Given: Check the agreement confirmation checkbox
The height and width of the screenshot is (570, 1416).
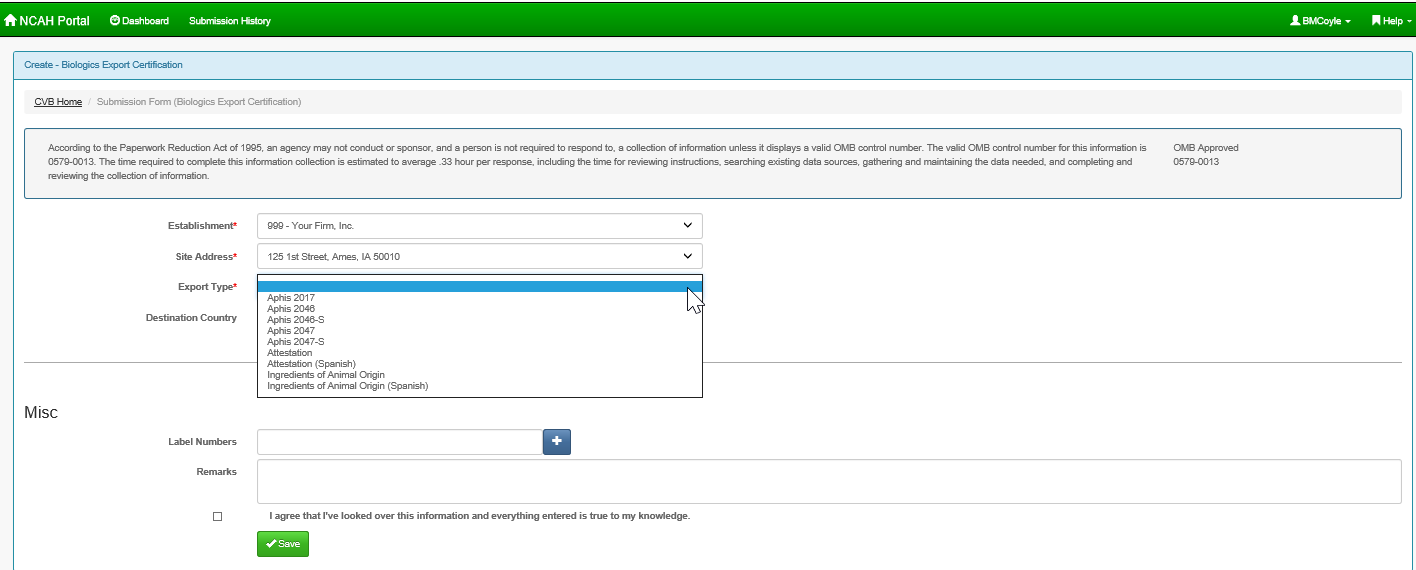Looking at the screenshot, I should tap(218, 516).
